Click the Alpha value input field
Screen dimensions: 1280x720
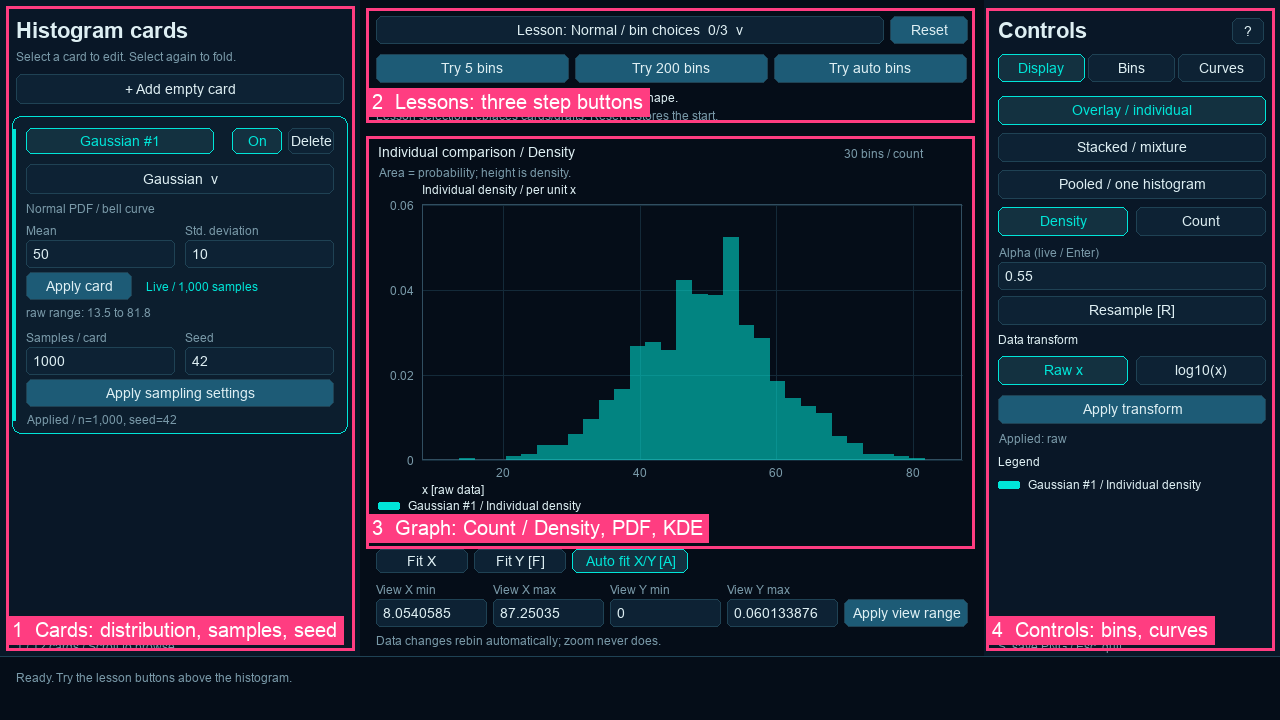(x=1132, y=276)
